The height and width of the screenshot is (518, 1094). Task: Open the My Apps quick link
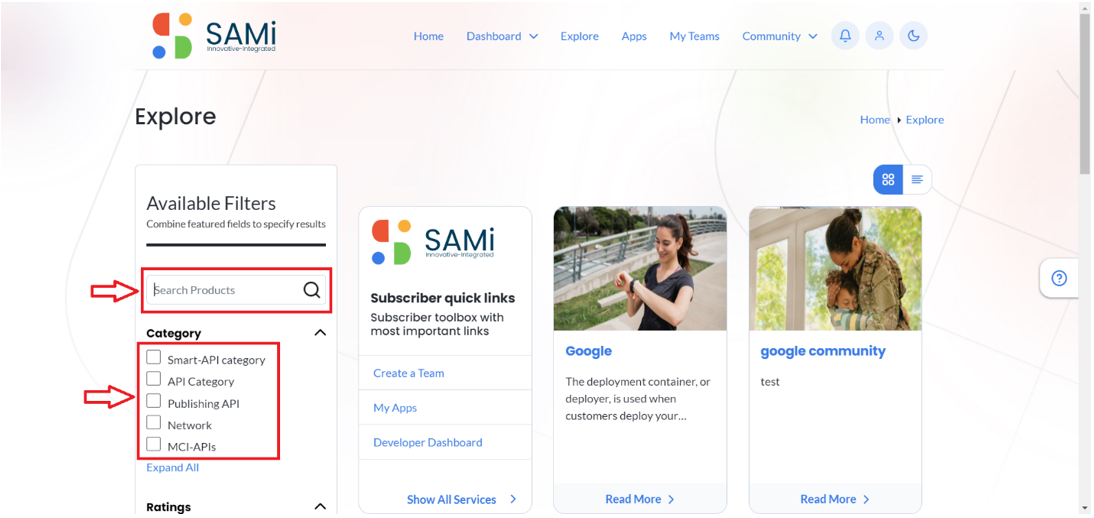pyautogui.click(x=395, y=408)
